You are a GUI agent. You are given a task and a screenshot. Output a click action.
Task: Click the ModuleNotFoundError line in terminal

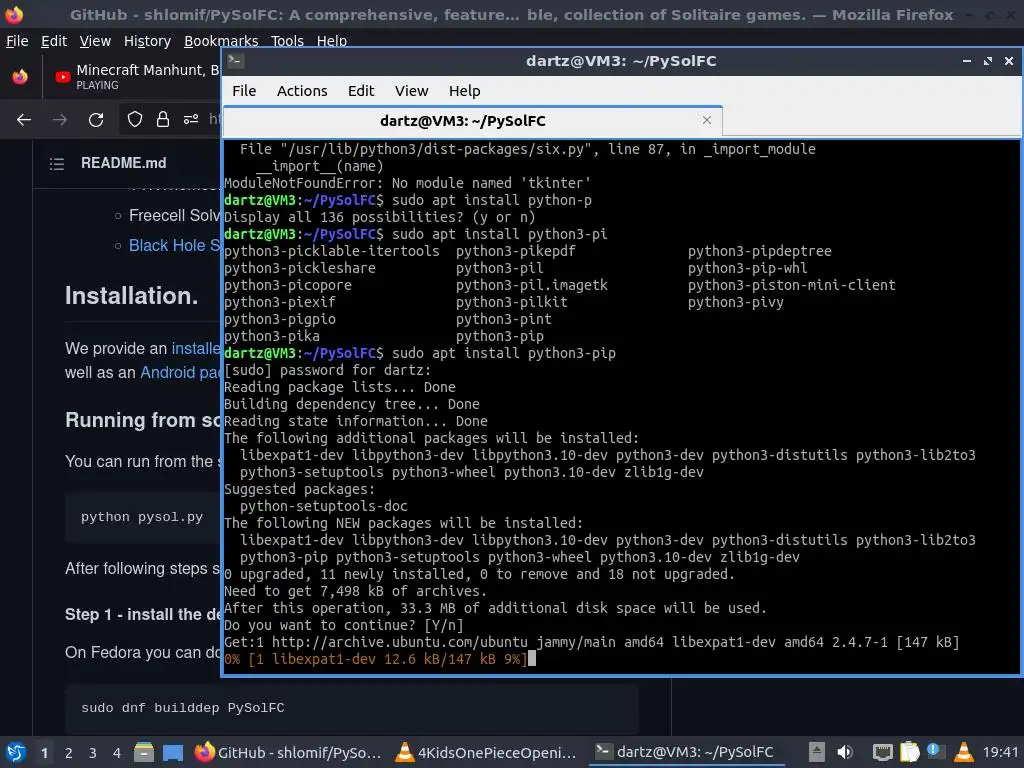(408, 183)
